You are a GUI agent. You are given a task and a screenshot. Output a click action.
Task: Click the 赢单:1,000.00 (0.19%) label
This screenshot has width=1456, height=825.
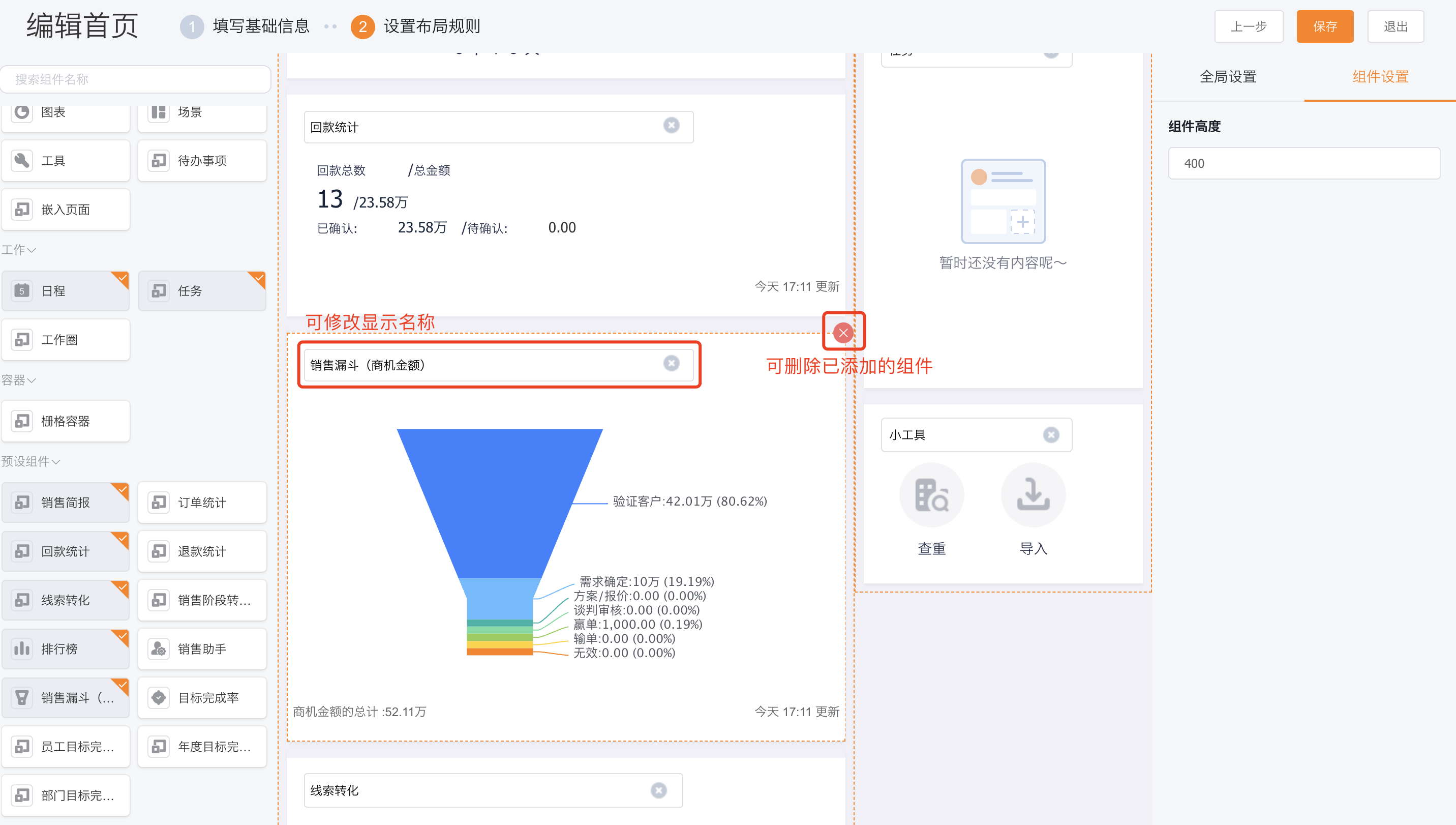coord(638,625)
